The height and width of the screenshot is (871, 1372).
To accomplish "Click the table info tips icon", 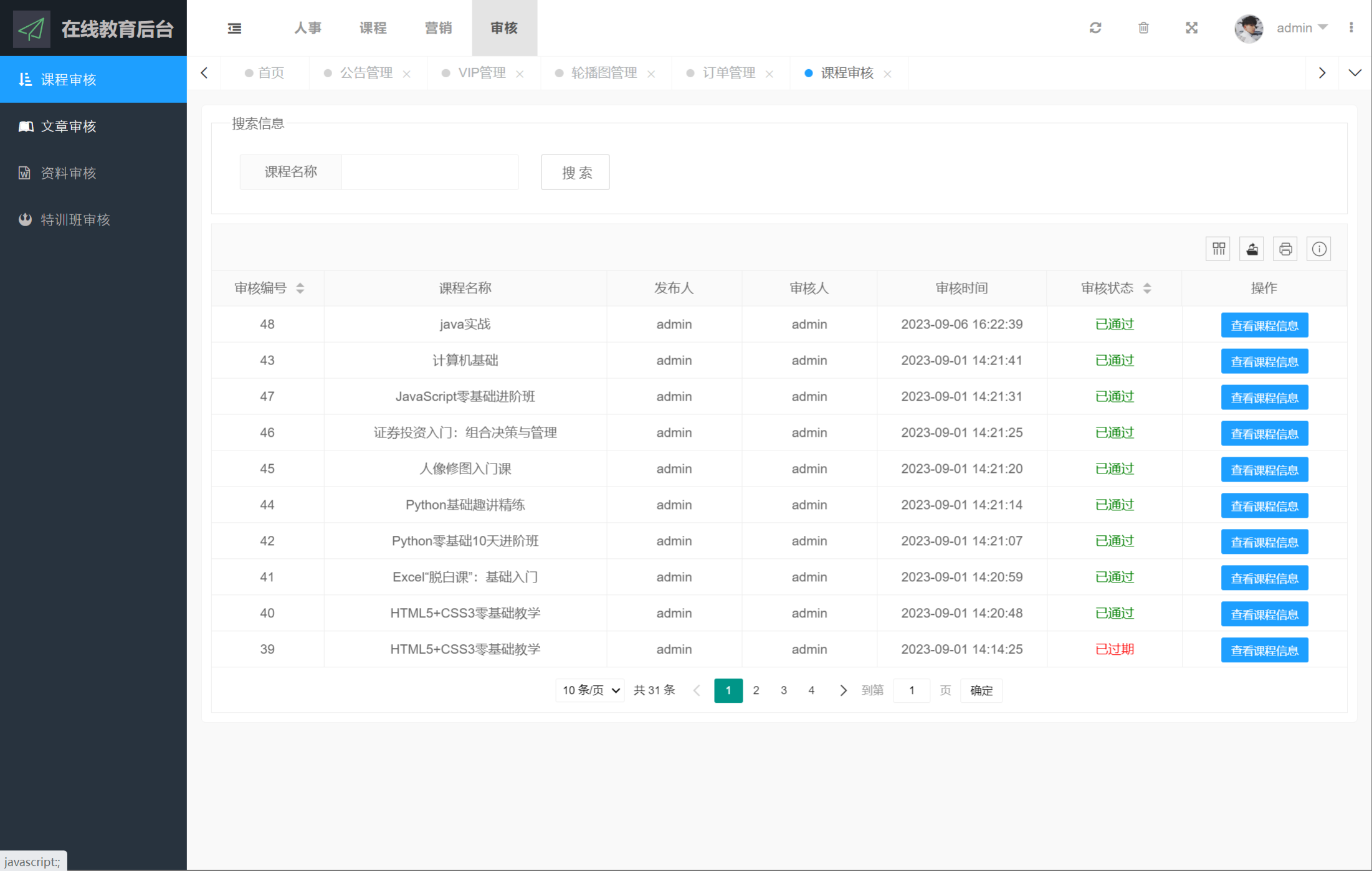I will click(1319, 249).
